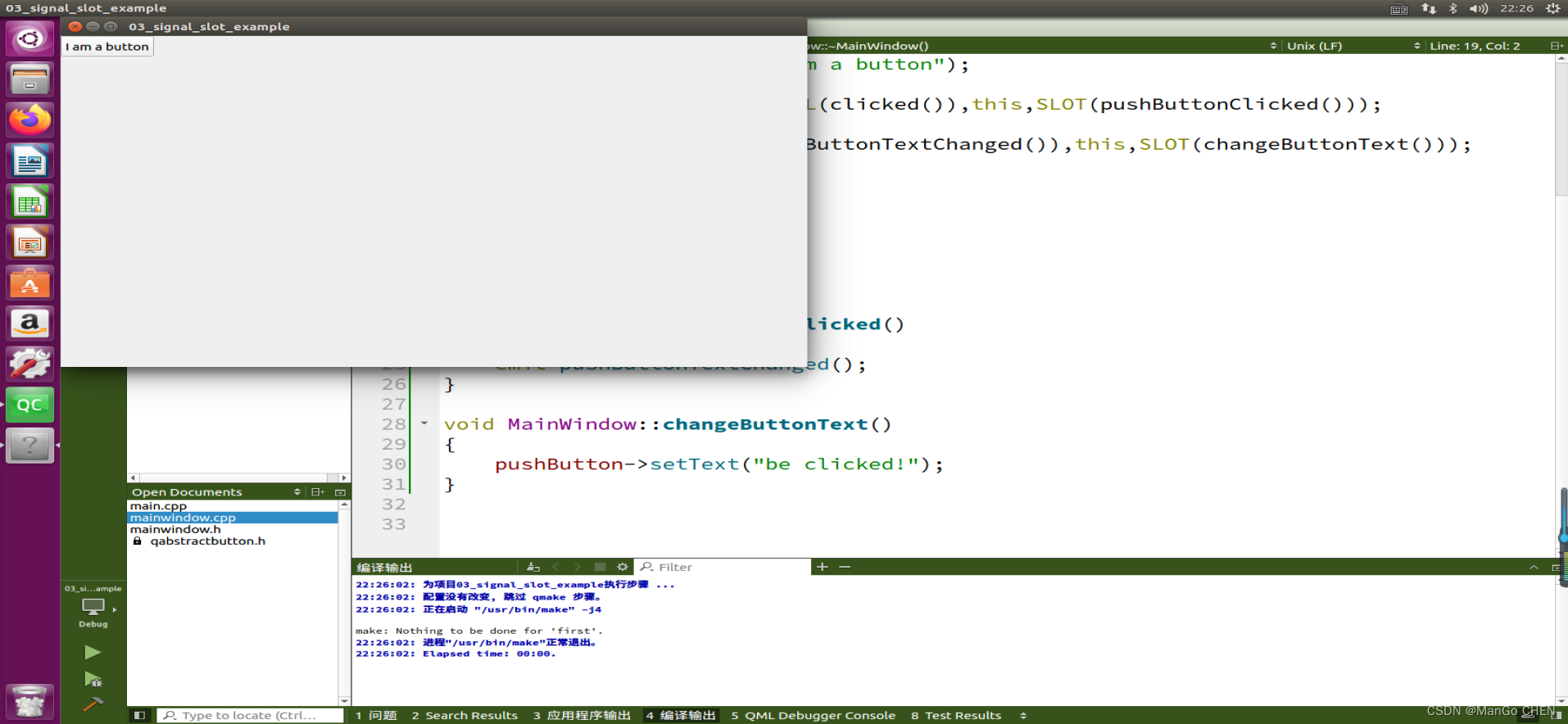1568x724 pixels.
Task: Open the 应用程序输出 output tab
Action: 582,715
